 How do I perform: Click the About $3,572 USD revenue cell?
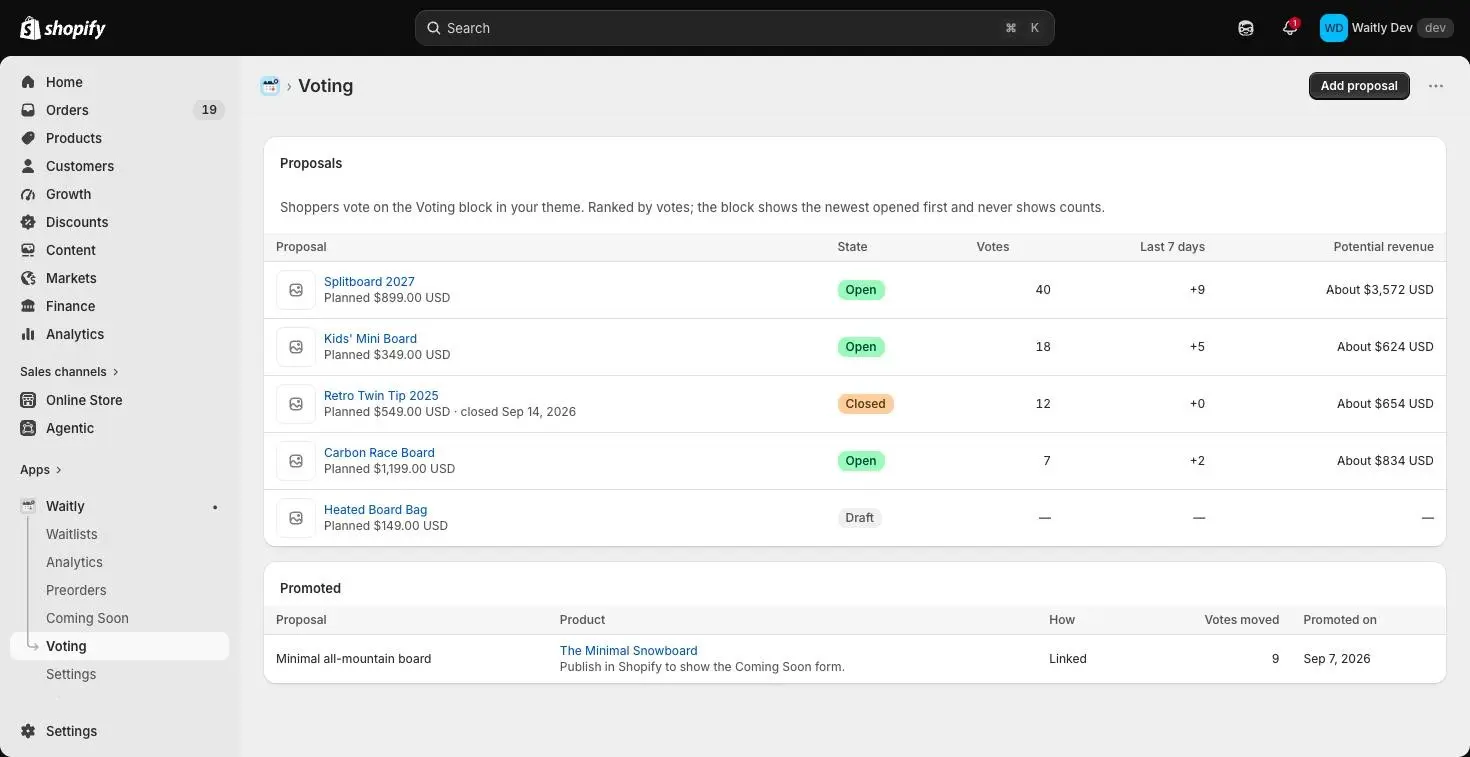[x=1380, y=290]
